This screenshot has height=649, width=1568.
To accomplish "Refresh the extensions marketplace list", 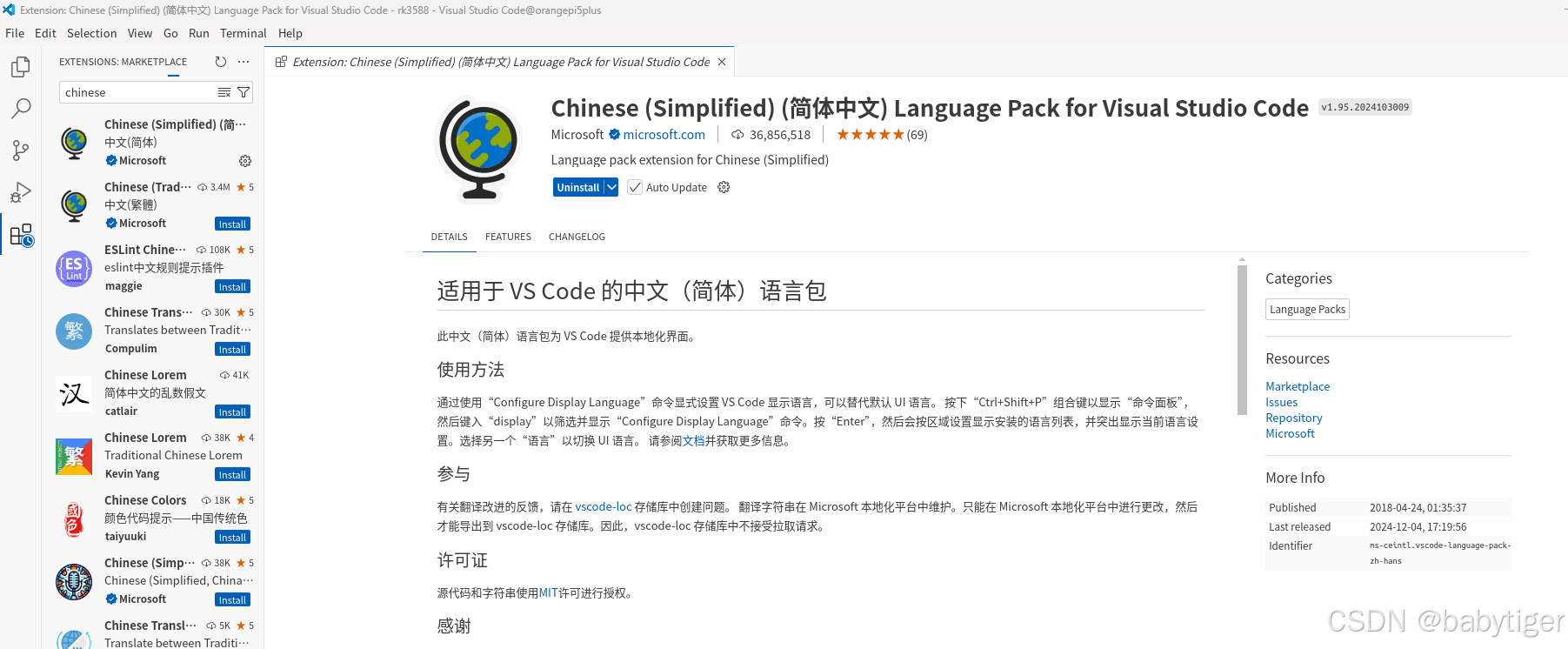I will pyautogui.click(x=221, y=62).
